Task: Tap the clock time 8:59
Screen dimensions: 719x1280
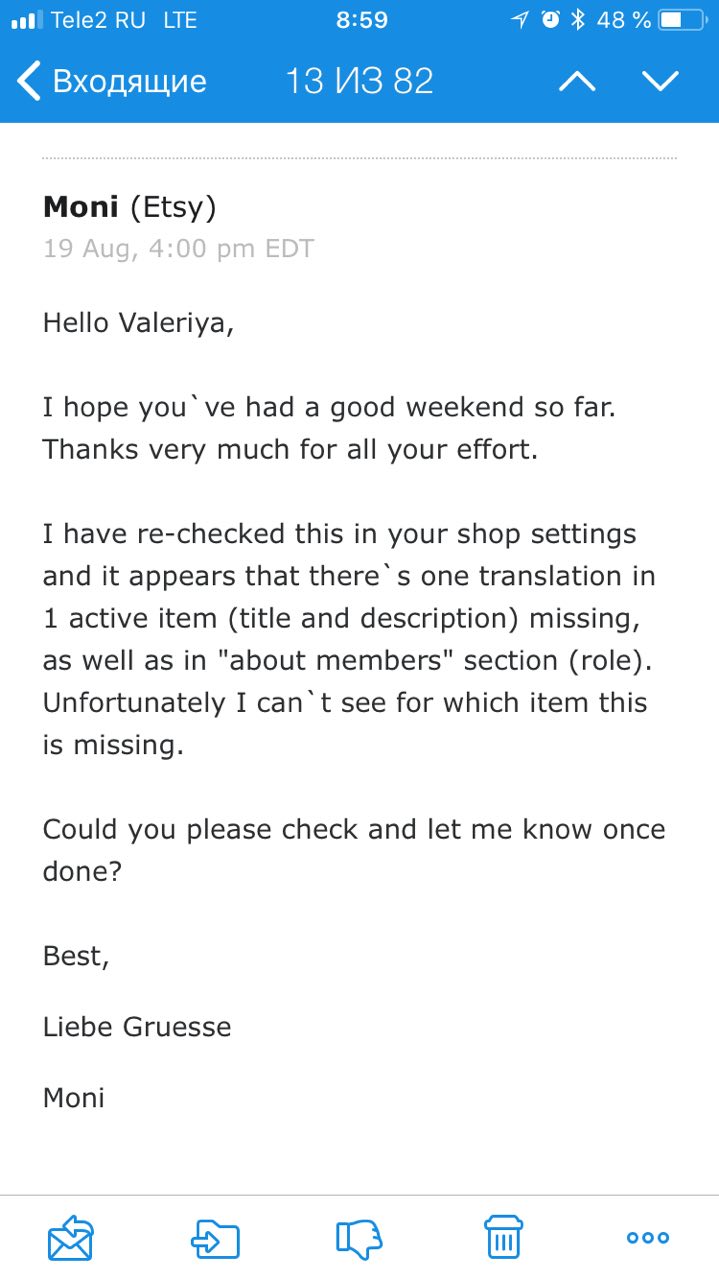Action: [x=361, y=20]
